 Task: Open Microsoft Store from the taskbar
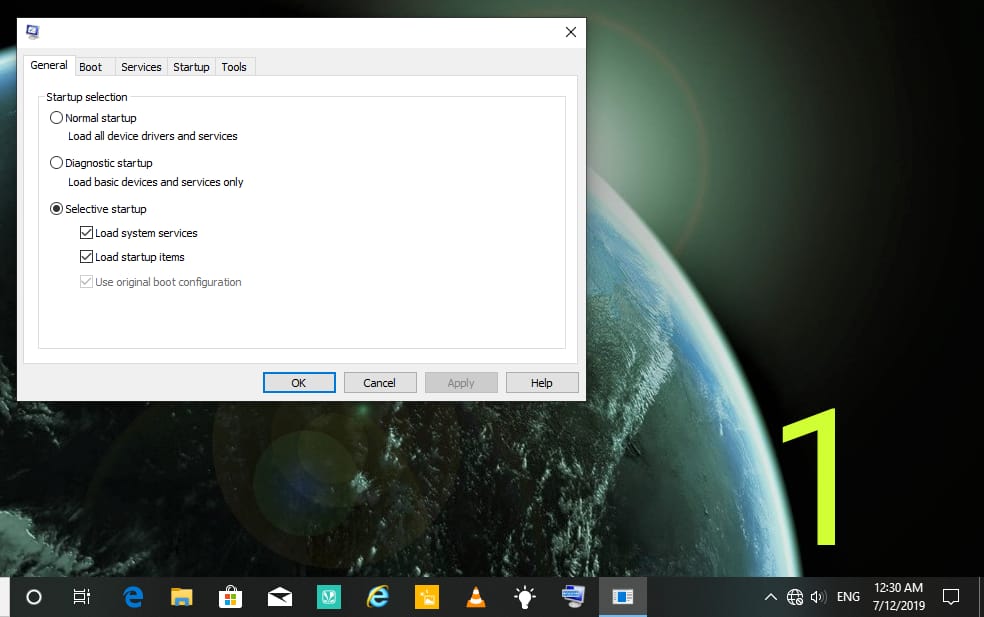(230, 597)
